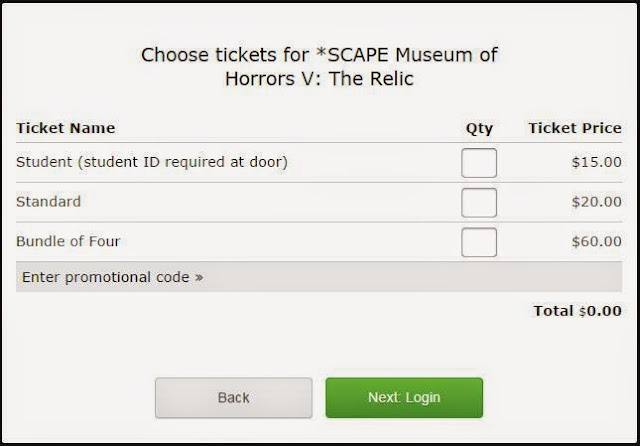Select the Student ticket name label
Viewport: 640px width, 446px height.
[152, 161]
